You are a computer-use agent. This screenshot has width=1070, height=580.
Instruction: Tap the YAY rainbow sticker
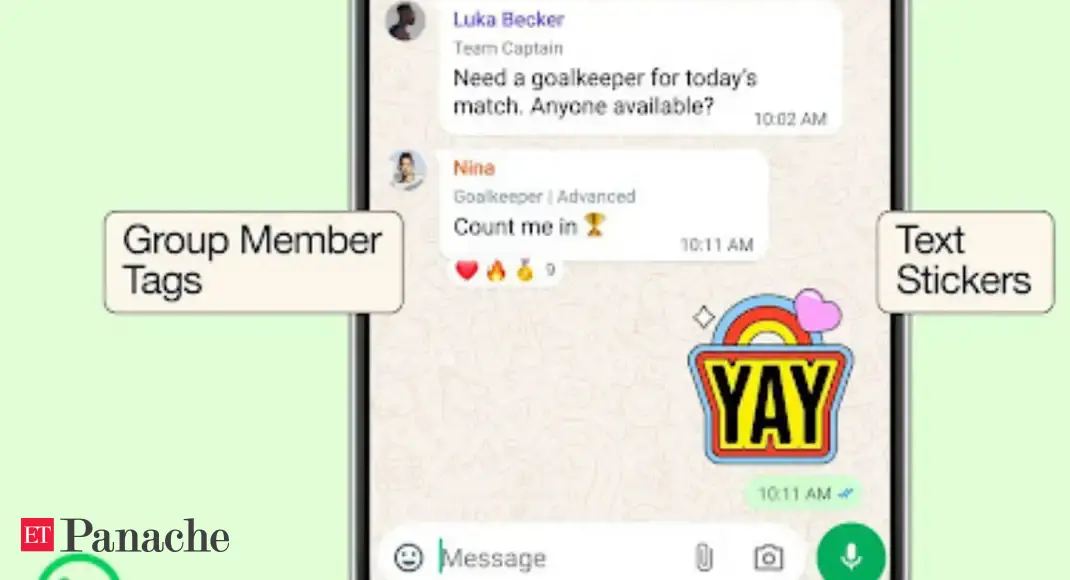pyautogui.click(x=770, y=377)
